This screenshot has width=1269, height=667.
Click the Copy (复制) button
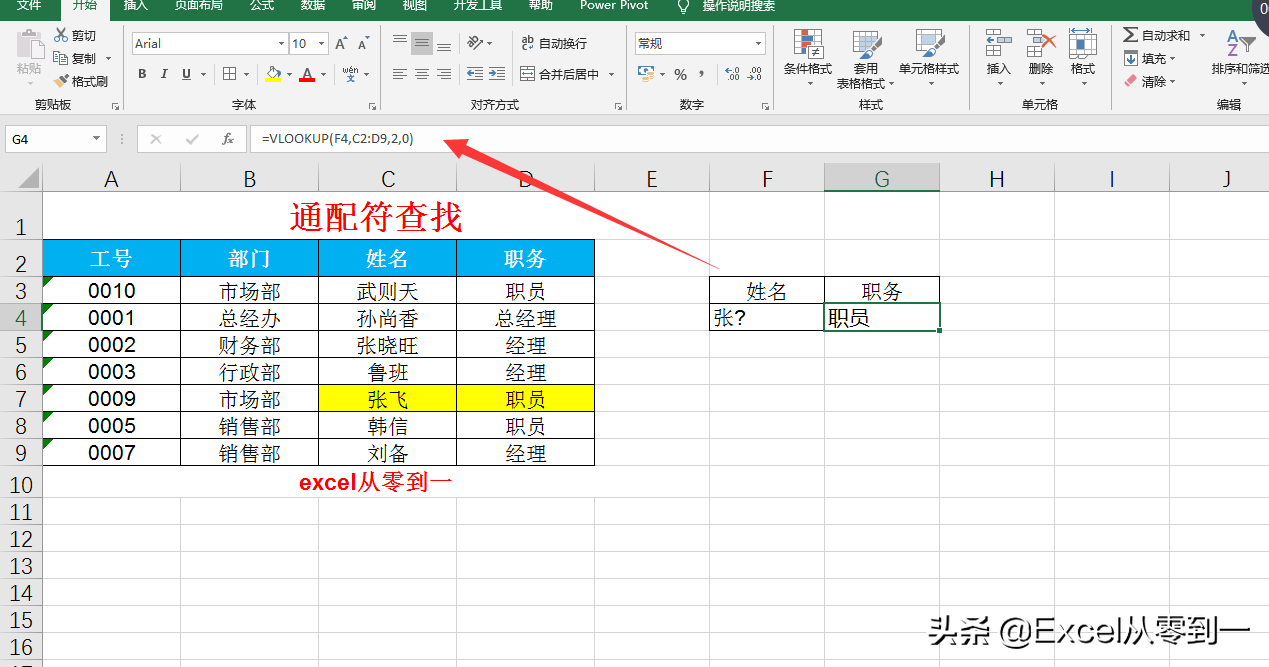(75, 59)
